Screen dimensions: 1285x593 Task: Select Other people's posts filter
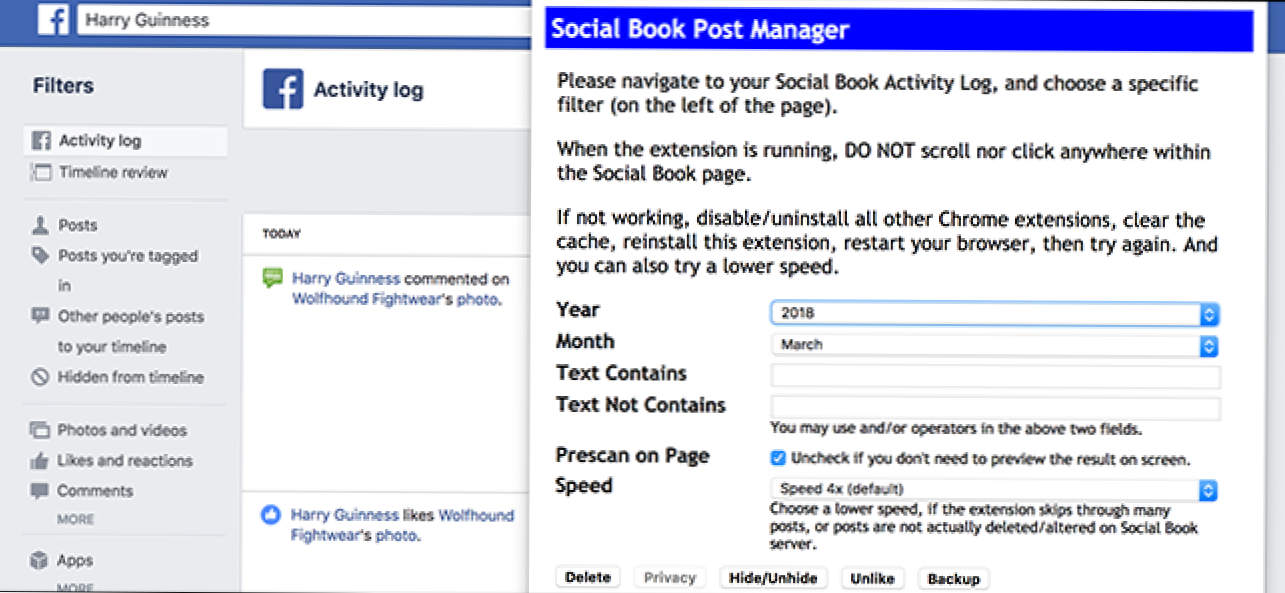click(x=130, y=317)
